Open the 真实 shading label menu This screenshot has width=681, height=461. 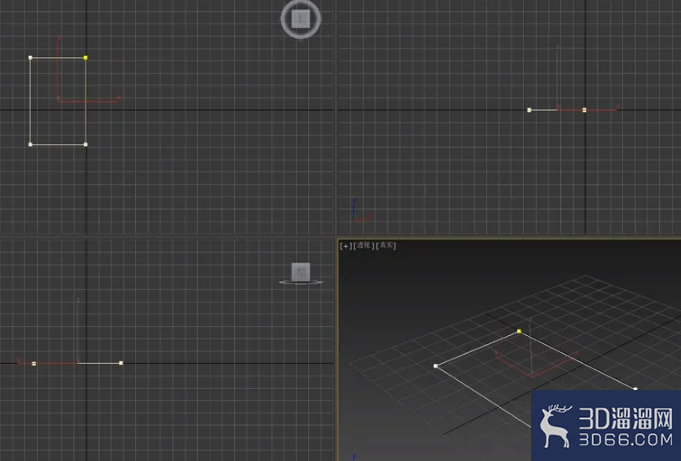tap(386, 245)
